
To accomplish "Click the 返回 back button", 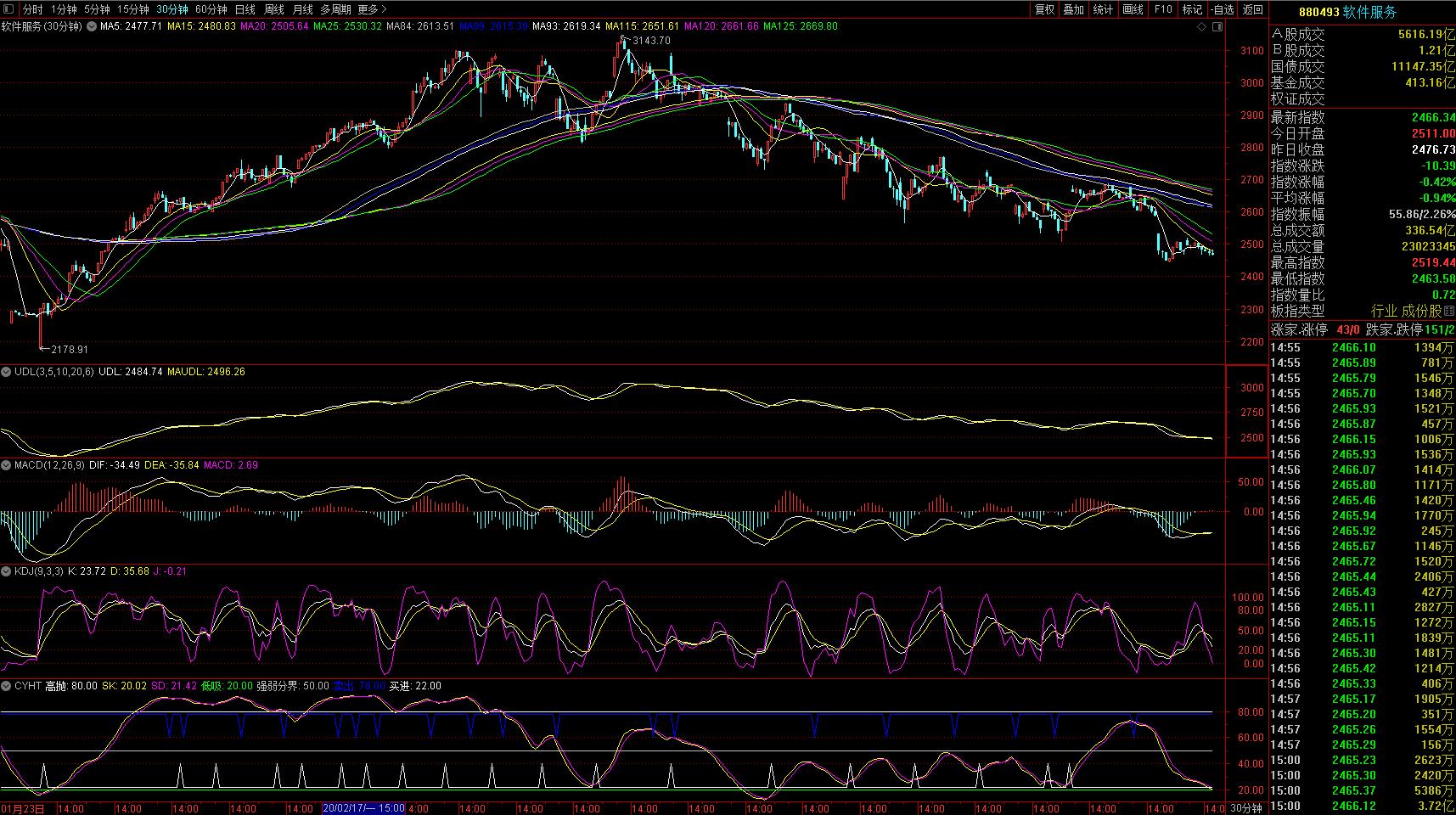I will tap(1253, 9).
